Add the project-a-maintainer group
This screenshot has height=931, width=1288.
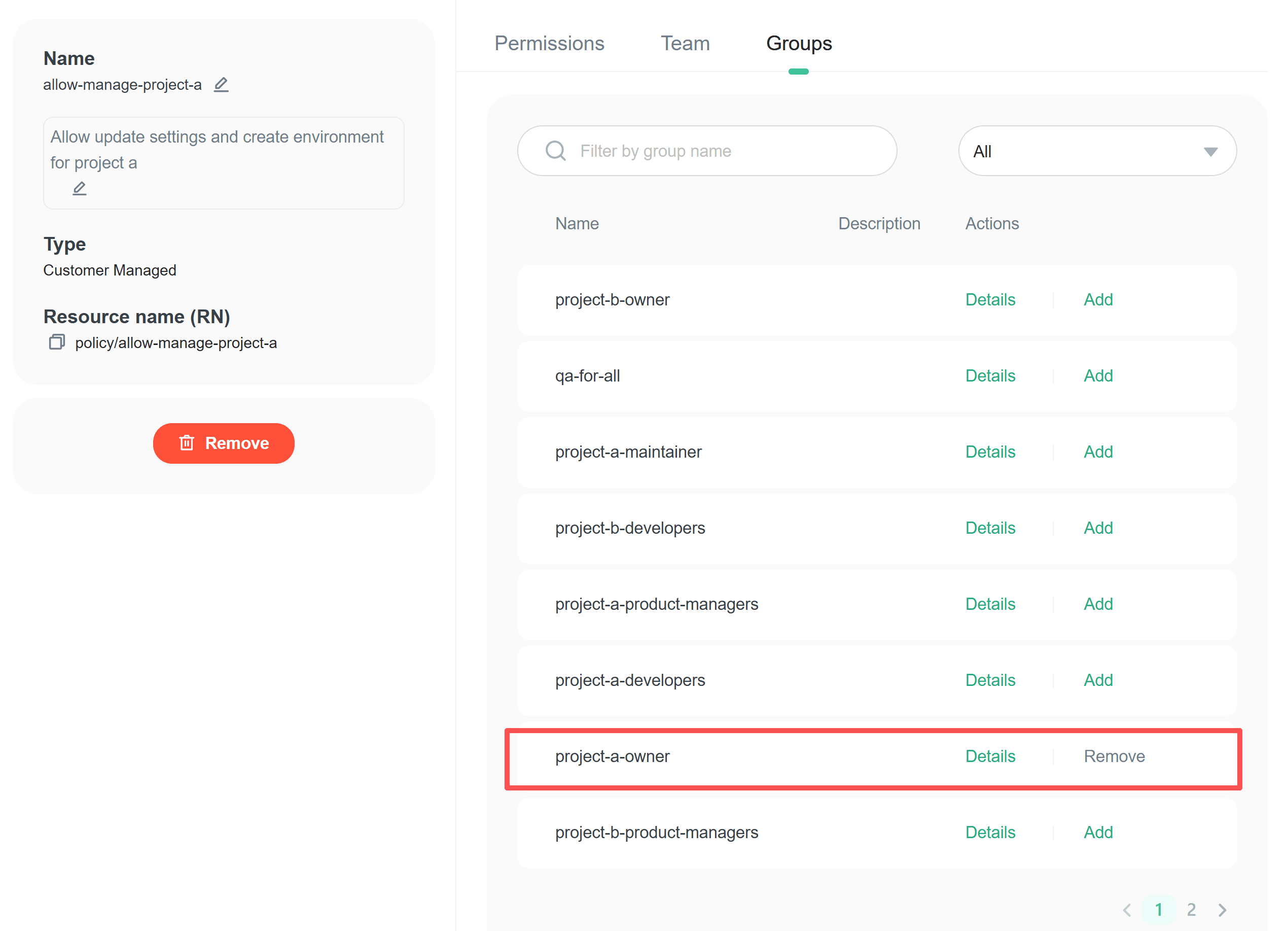coord(1098,452)
